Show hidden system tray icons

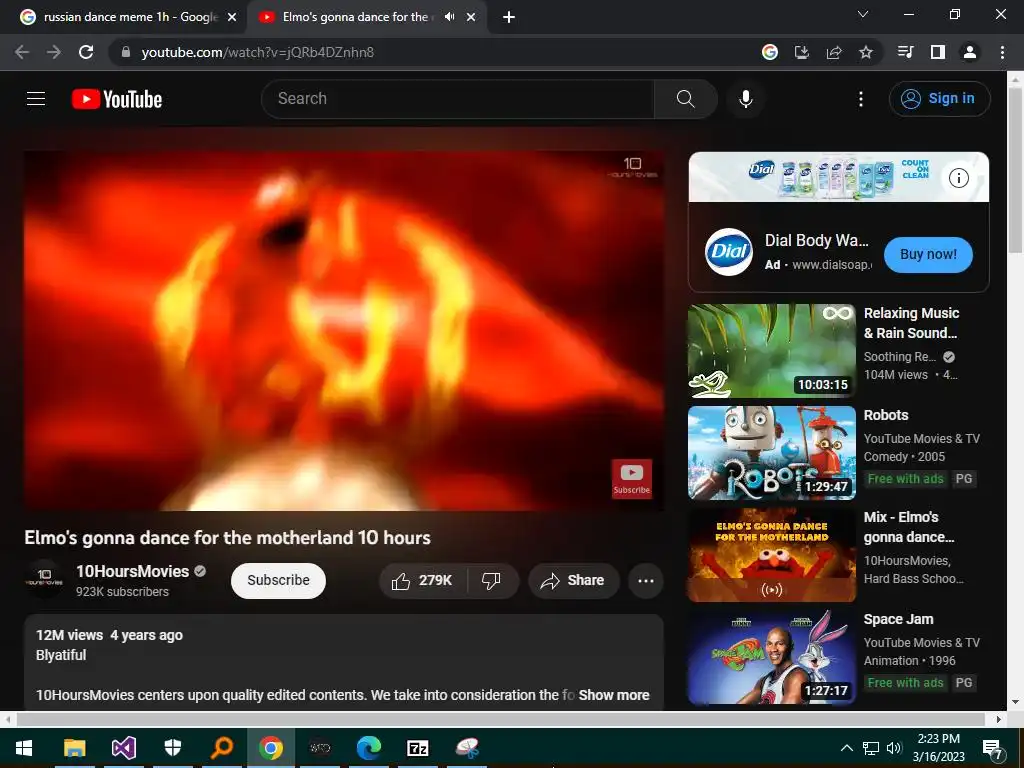coord(846,748)
